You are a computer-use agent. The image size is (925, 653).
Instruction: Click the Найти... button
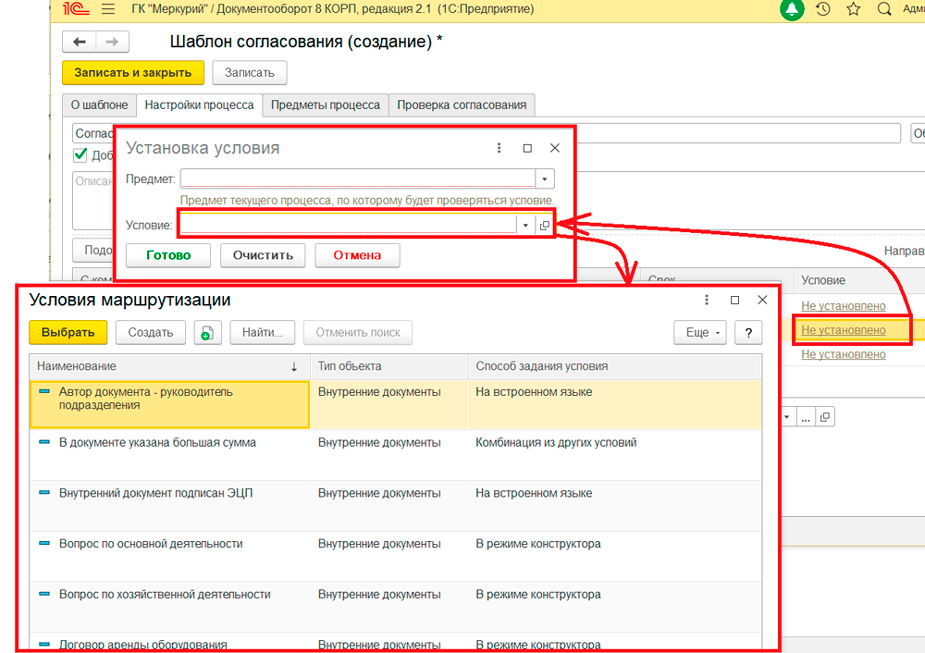[262, 333]
